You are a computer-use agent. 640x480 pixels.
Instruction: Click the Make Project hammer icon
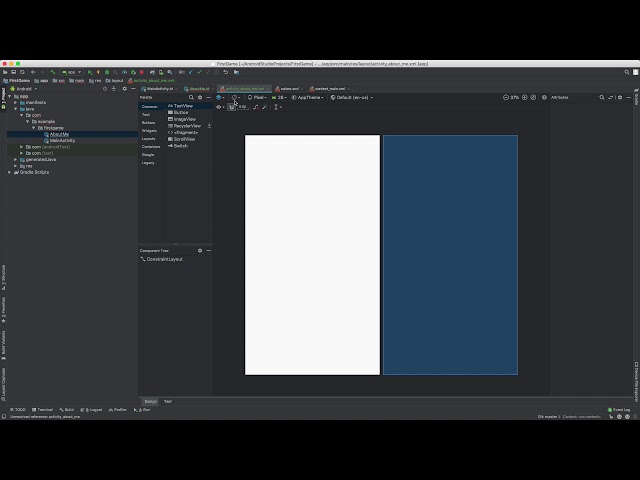coord(53,72)
